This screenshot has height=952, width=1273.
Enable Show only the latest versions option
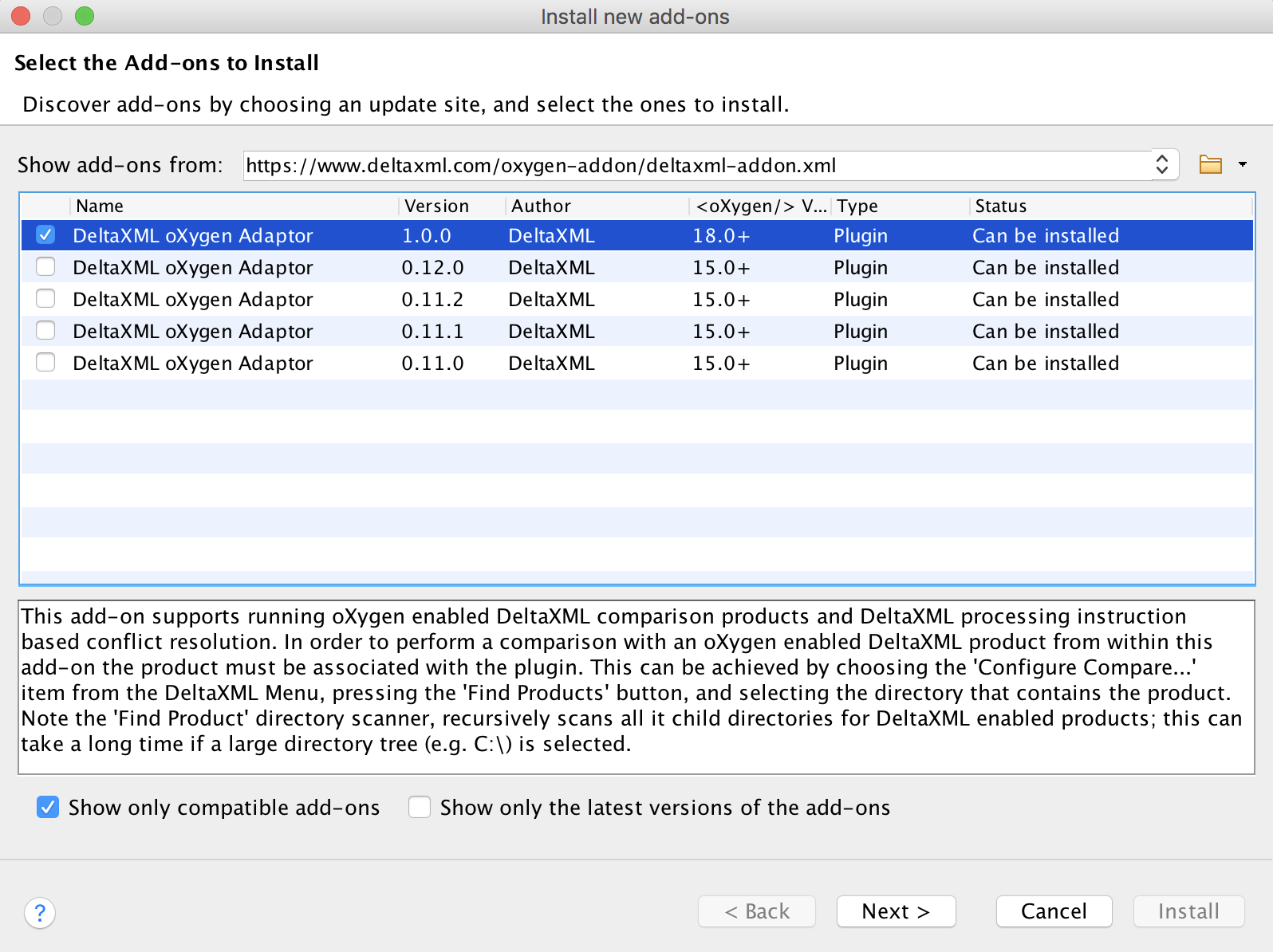pos(420,808)
